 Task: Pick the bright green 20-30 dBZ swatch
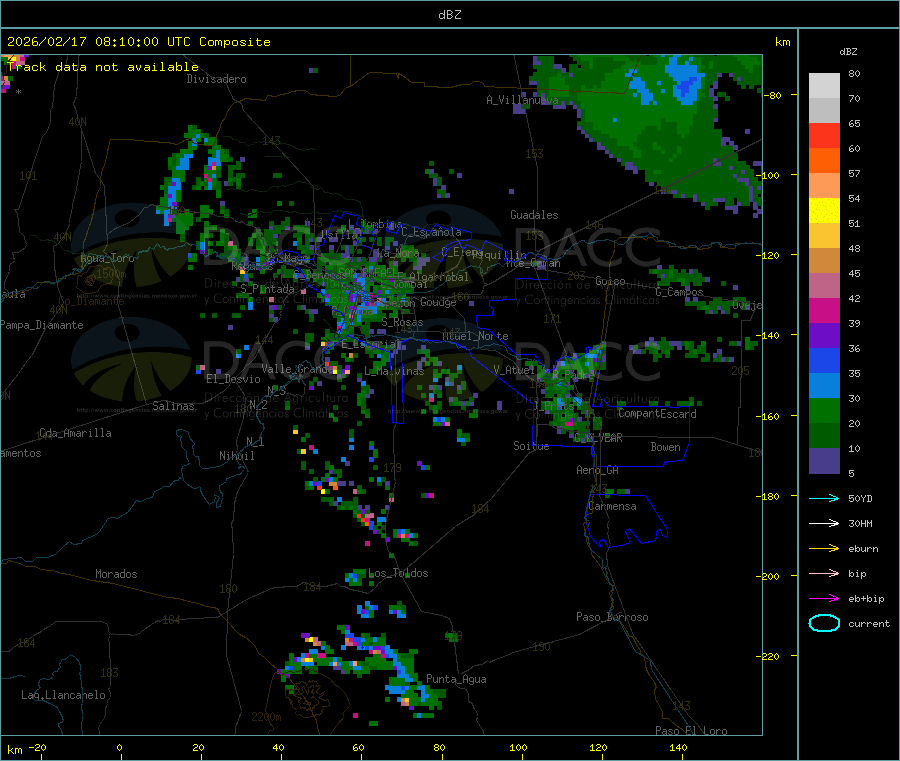click(x=824, y=411)
